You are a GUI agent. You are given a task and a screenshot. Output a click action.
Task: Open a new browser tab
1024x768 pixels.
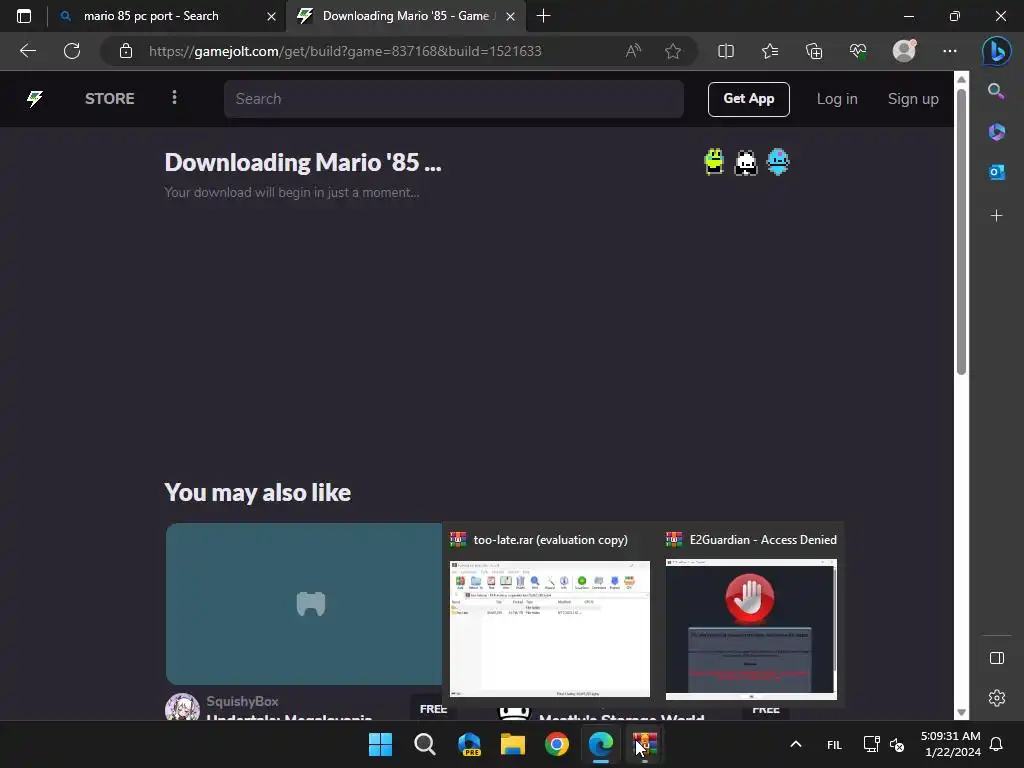pyautogui.click(x=543, y=16)
